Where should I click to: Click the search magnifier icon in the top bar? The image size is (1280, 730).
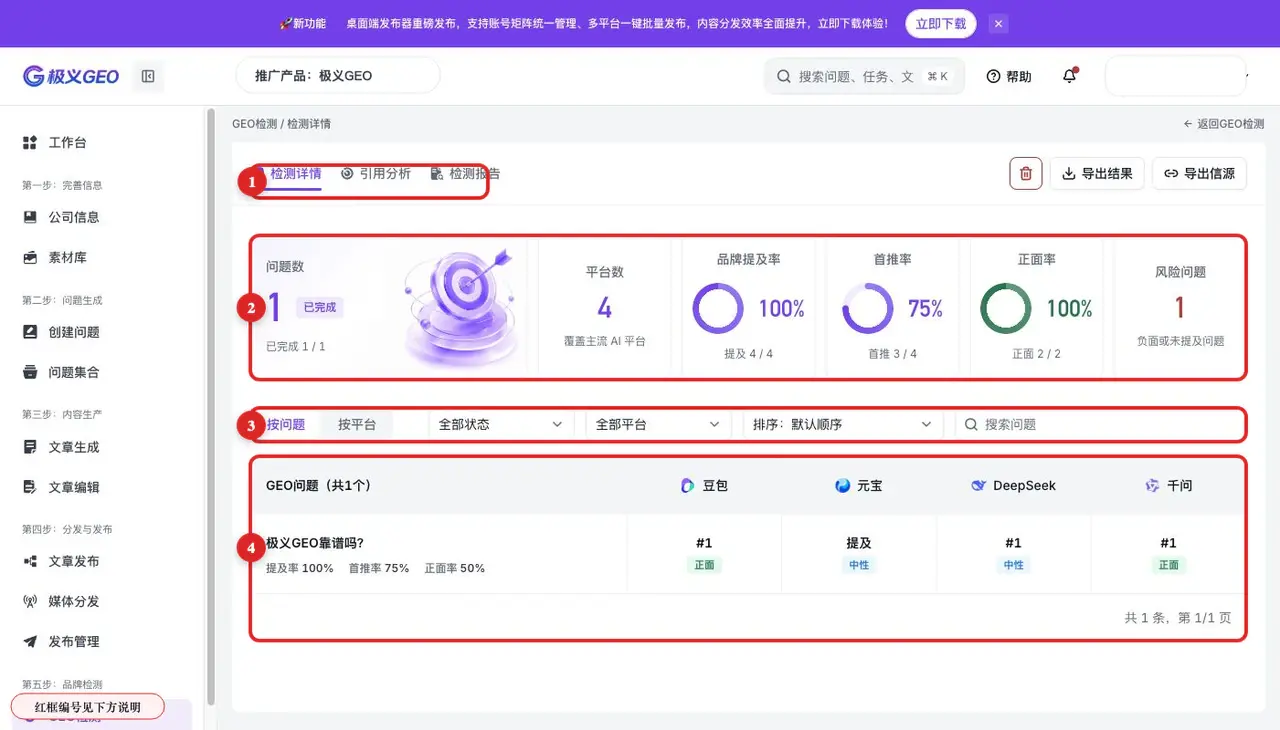point(785,76)
